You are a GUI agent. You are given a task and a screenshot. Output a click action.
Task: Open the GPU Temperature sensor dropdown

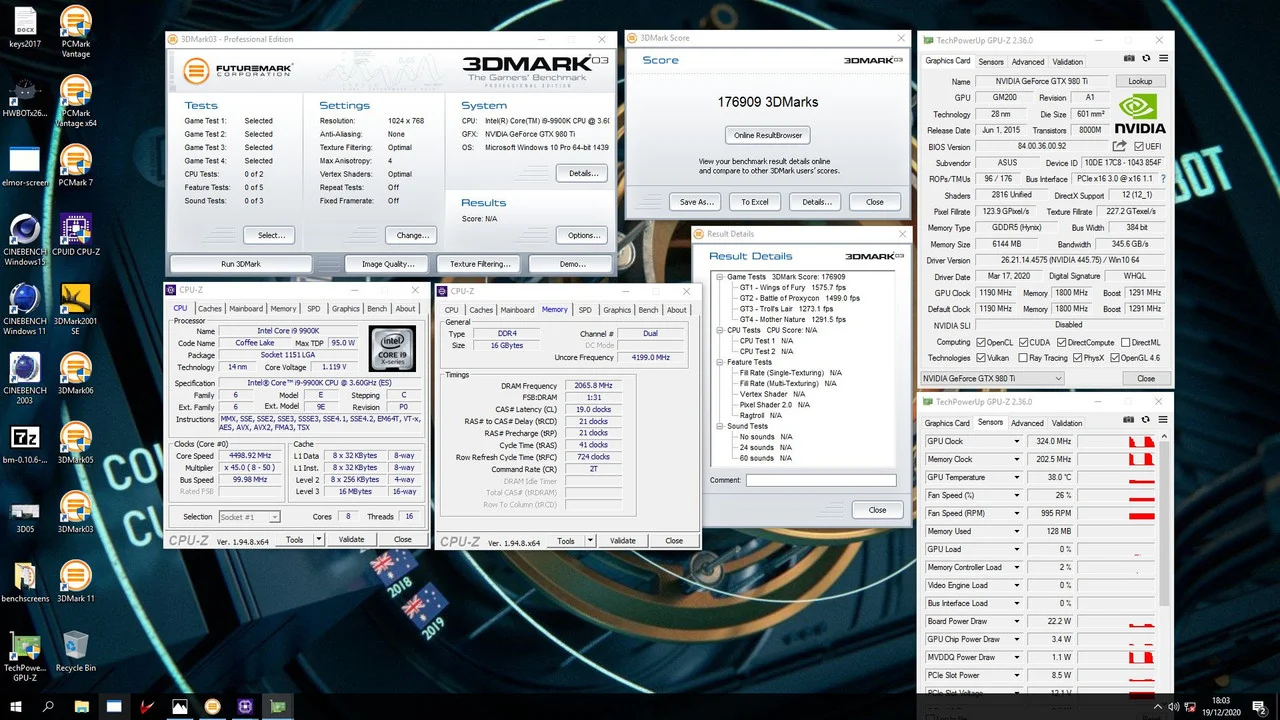coord(1017,477)
